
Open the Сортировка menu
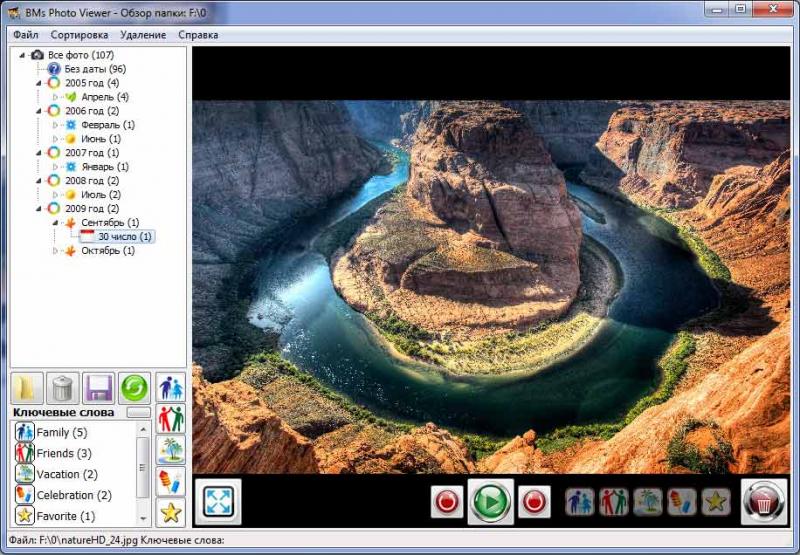point(79,35)
